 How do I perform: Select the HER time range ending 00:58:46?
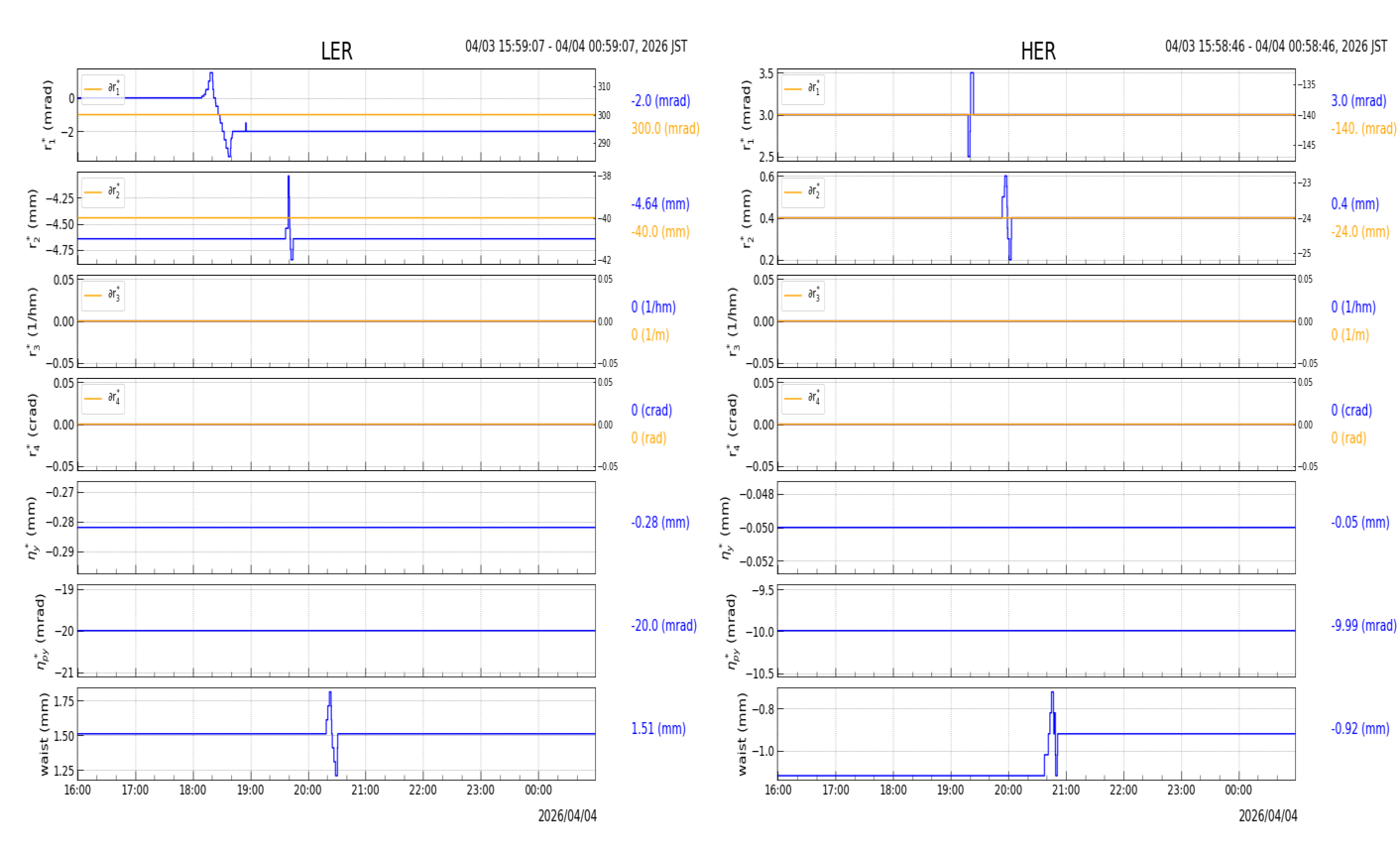click(x=1276, y=47)
